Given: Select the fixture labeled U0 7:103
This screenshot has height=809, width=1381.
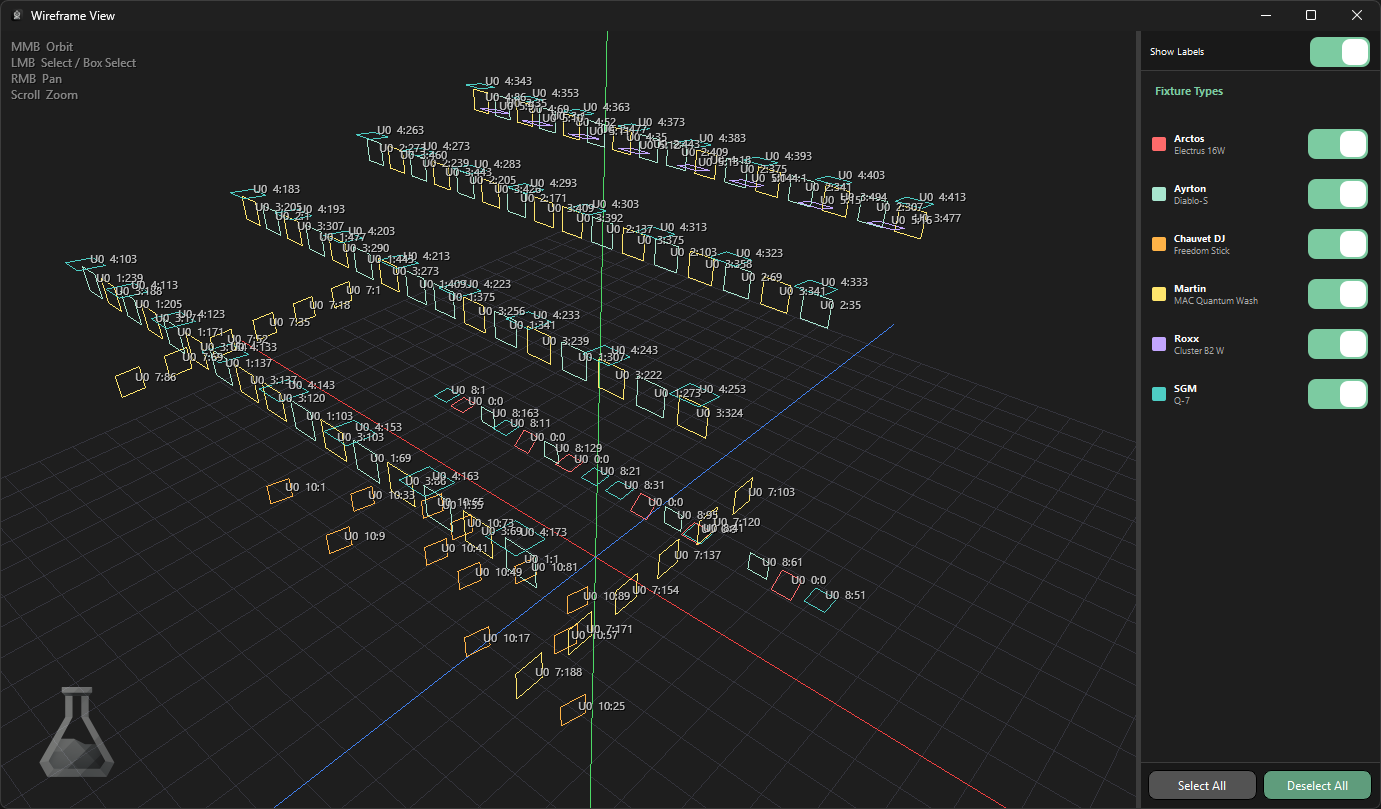Looking at the screenshot, I should pyautogui.click(x=743, y=496).
